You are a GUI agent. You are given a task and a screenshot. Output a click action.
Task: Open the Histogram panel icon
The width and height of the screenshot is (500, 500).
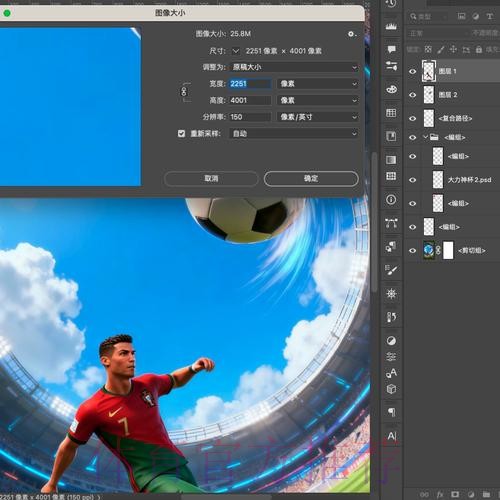pos(391,26)
